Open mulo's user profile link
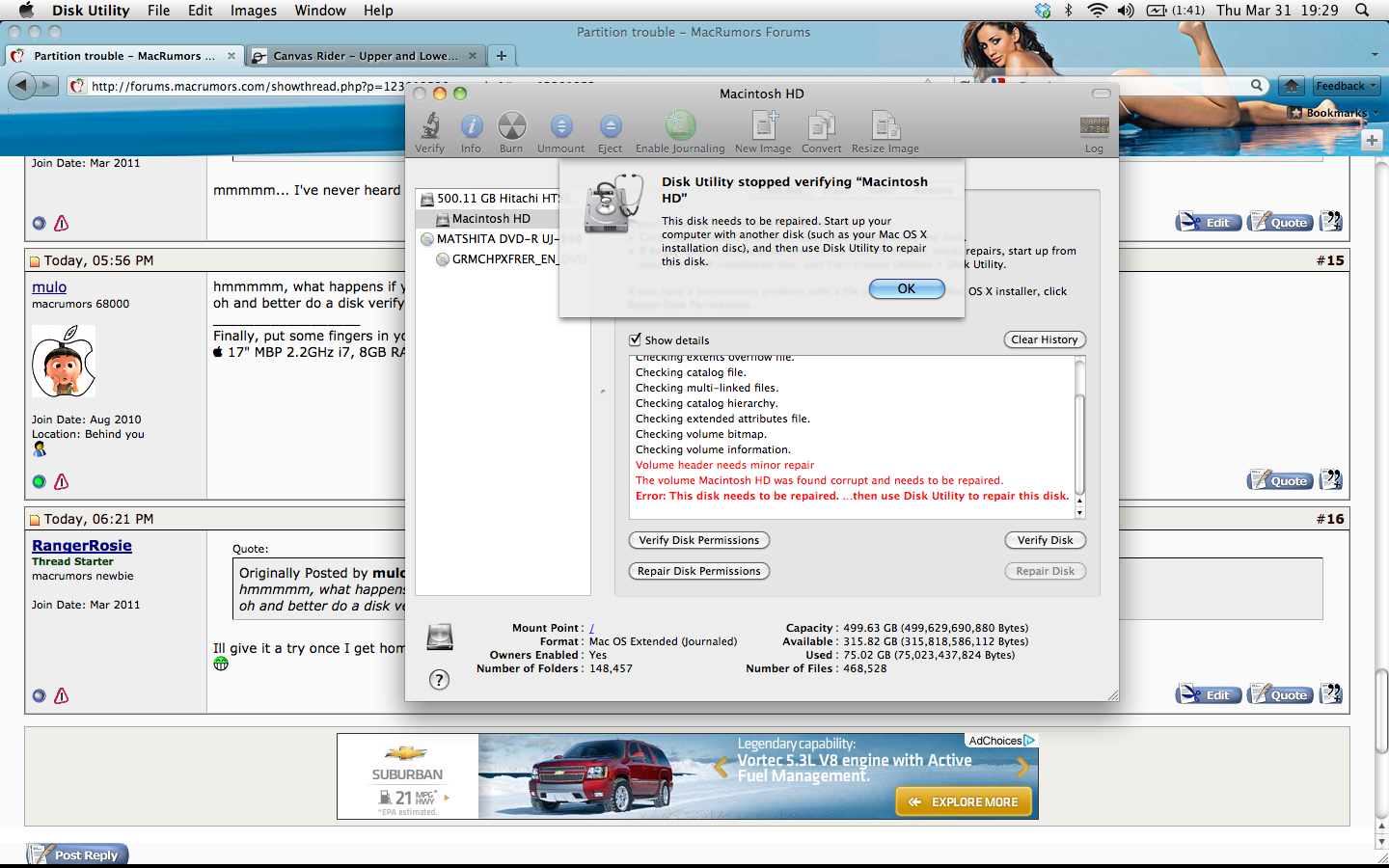This screenshot has width=1389, height=868. (x=49, y=287)
